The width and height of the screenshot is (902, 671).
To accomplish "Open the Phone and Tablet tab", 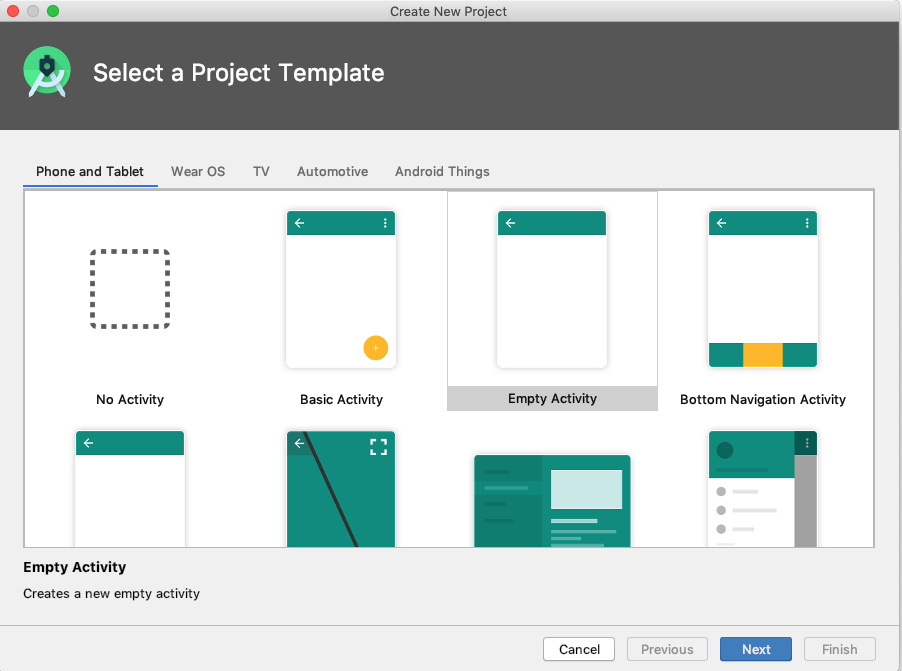I will point(90,171).
